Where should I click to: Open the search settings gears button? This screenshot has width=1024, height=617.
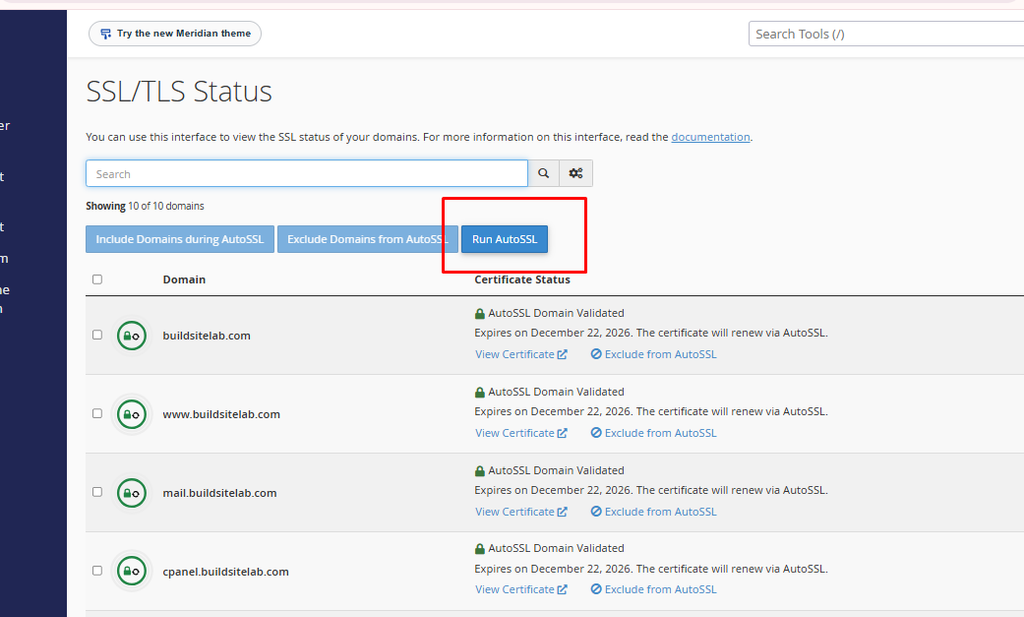tap(576, 174)
